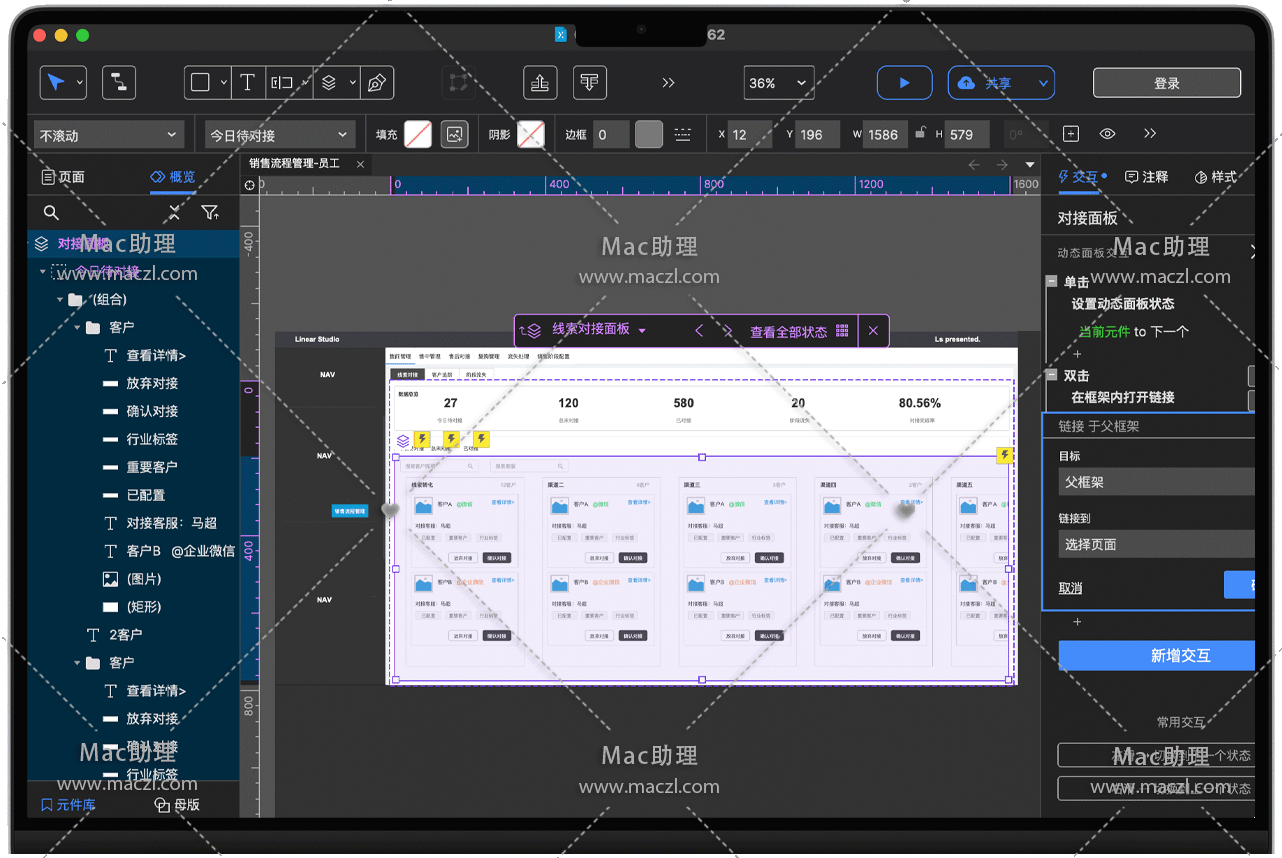Click the bring to front icon

(540, 83)
